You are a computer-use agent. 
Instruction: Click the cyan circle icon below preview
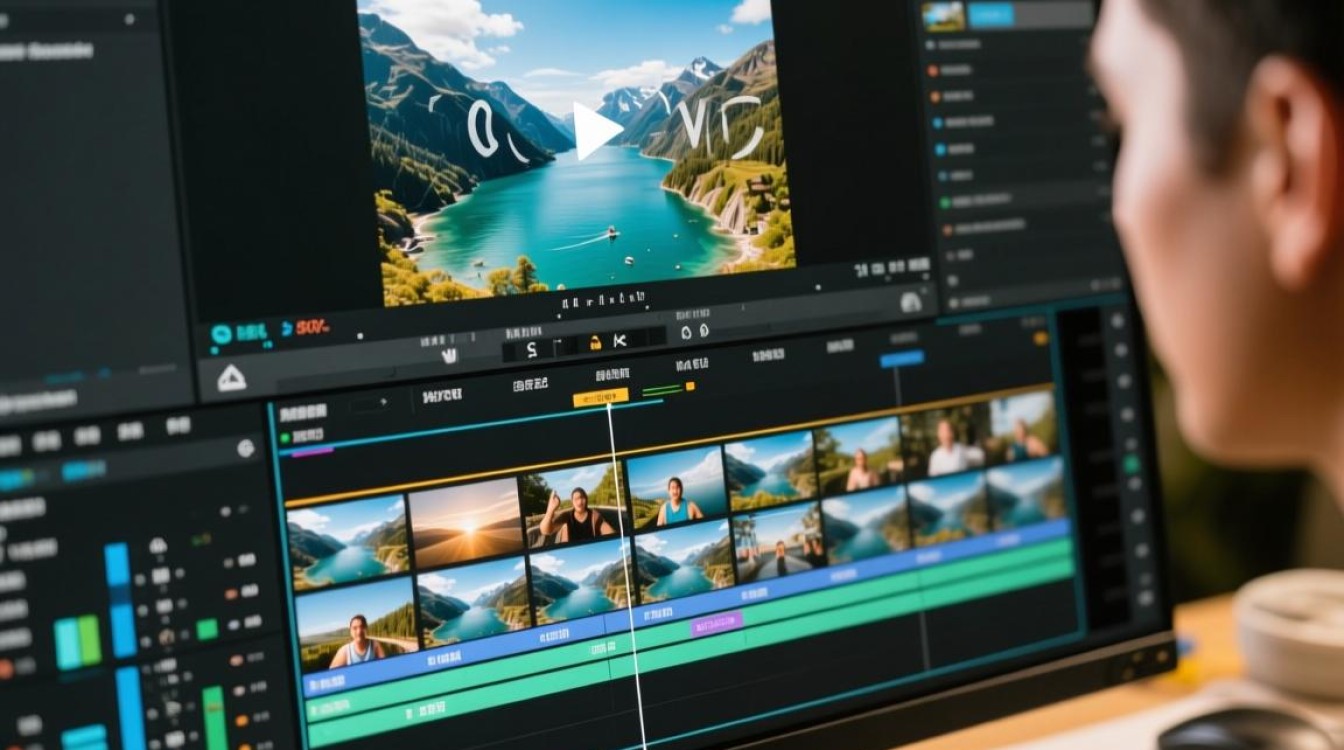click(221, 334)
